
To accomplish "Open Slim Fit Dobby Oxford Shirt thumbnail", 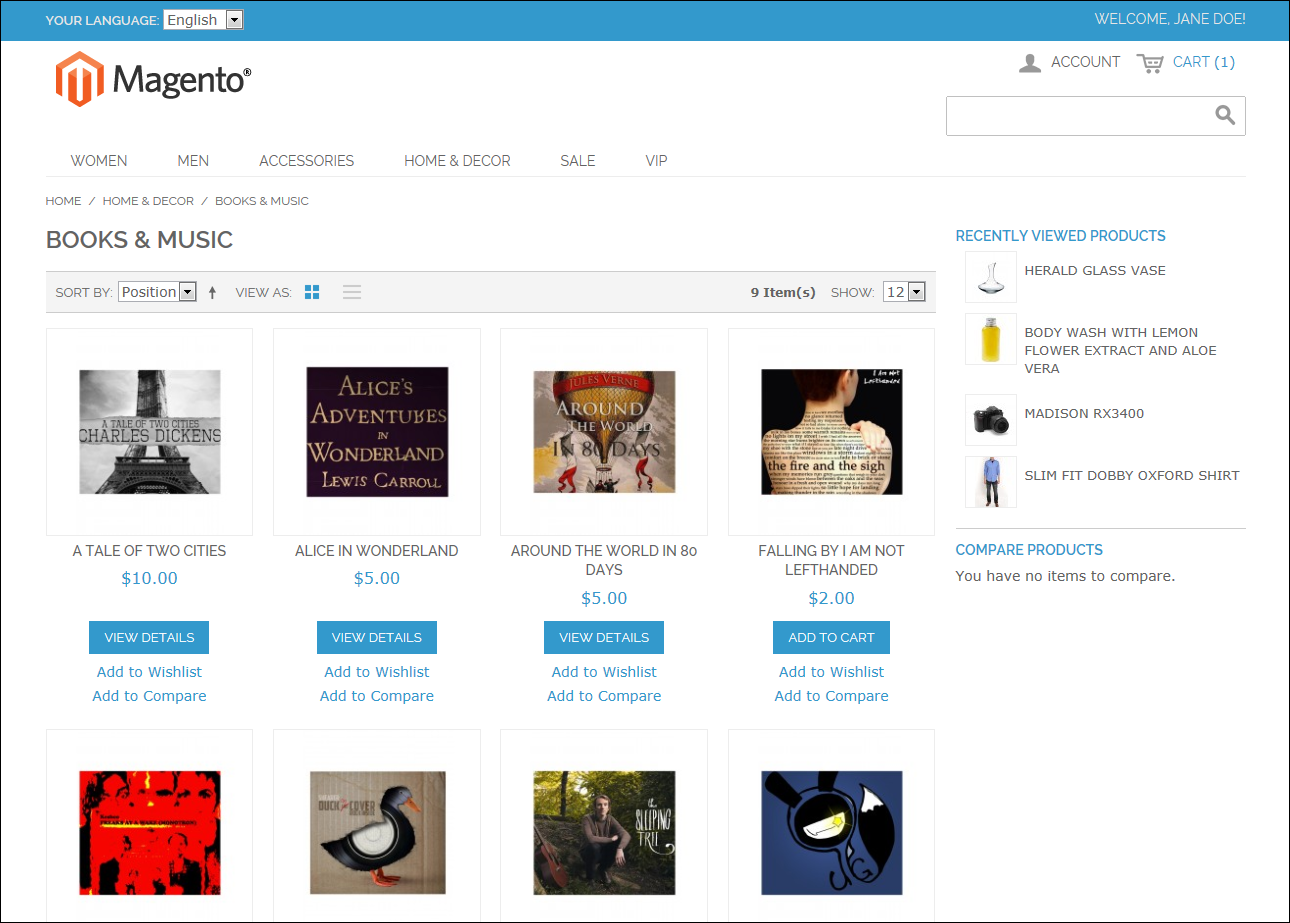I will tap(991, 482).
